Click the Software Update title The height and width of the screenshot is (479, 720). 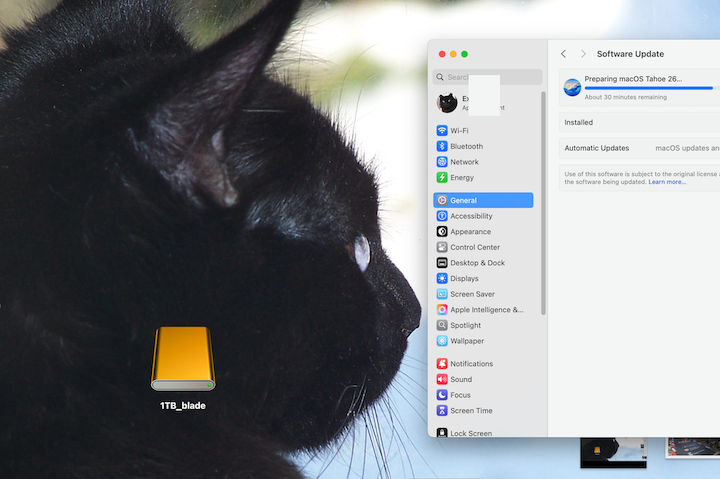coord(630,54)
